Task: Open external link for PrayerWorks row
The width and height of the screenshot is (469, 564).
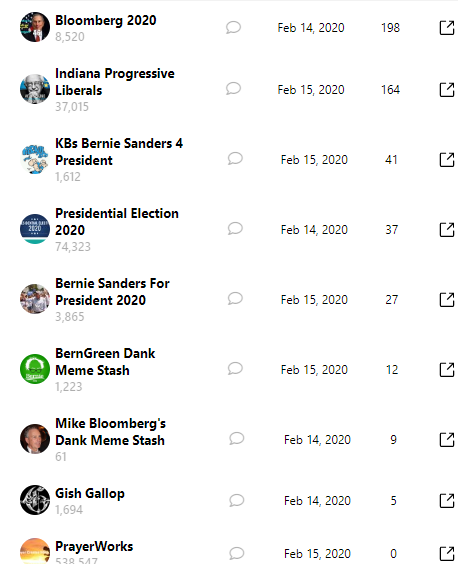Action: 447,554
